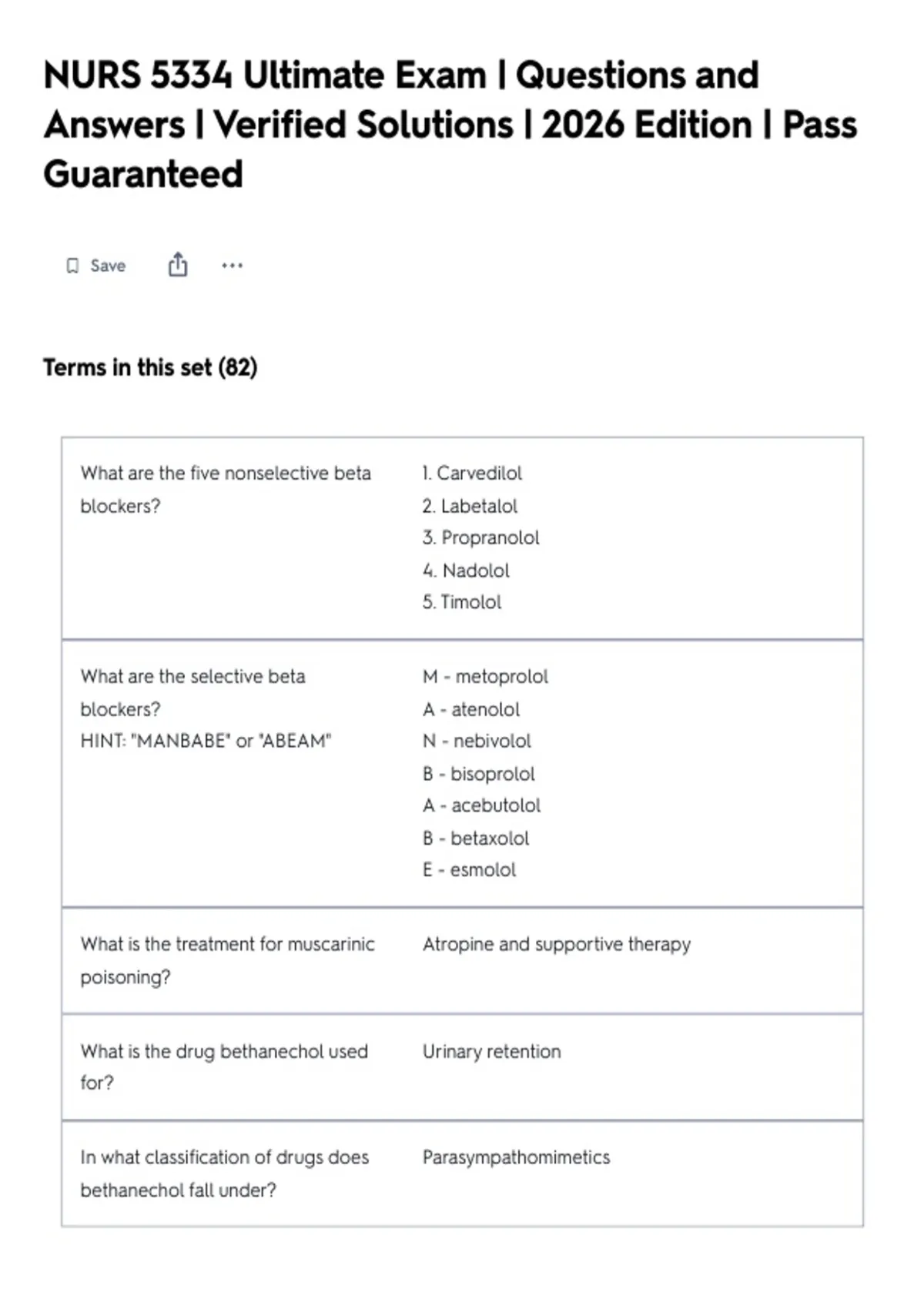Image resolution: width=924 pixels, height=1309 pixels.
Task: Click the Timolol answer line
Action: pos(461,602)
